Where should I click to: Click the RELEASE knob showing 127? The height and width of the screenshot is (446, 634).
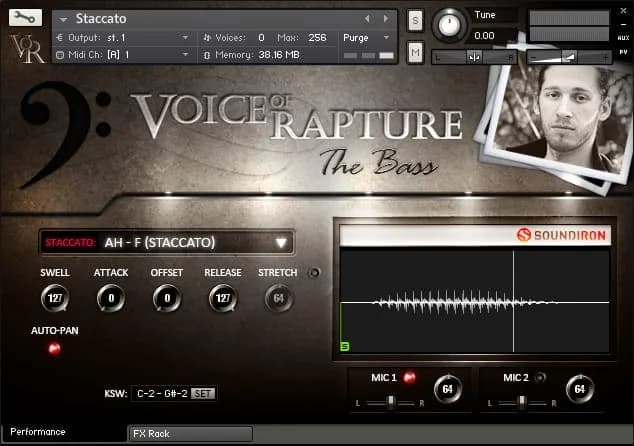[x=223, y=298]
